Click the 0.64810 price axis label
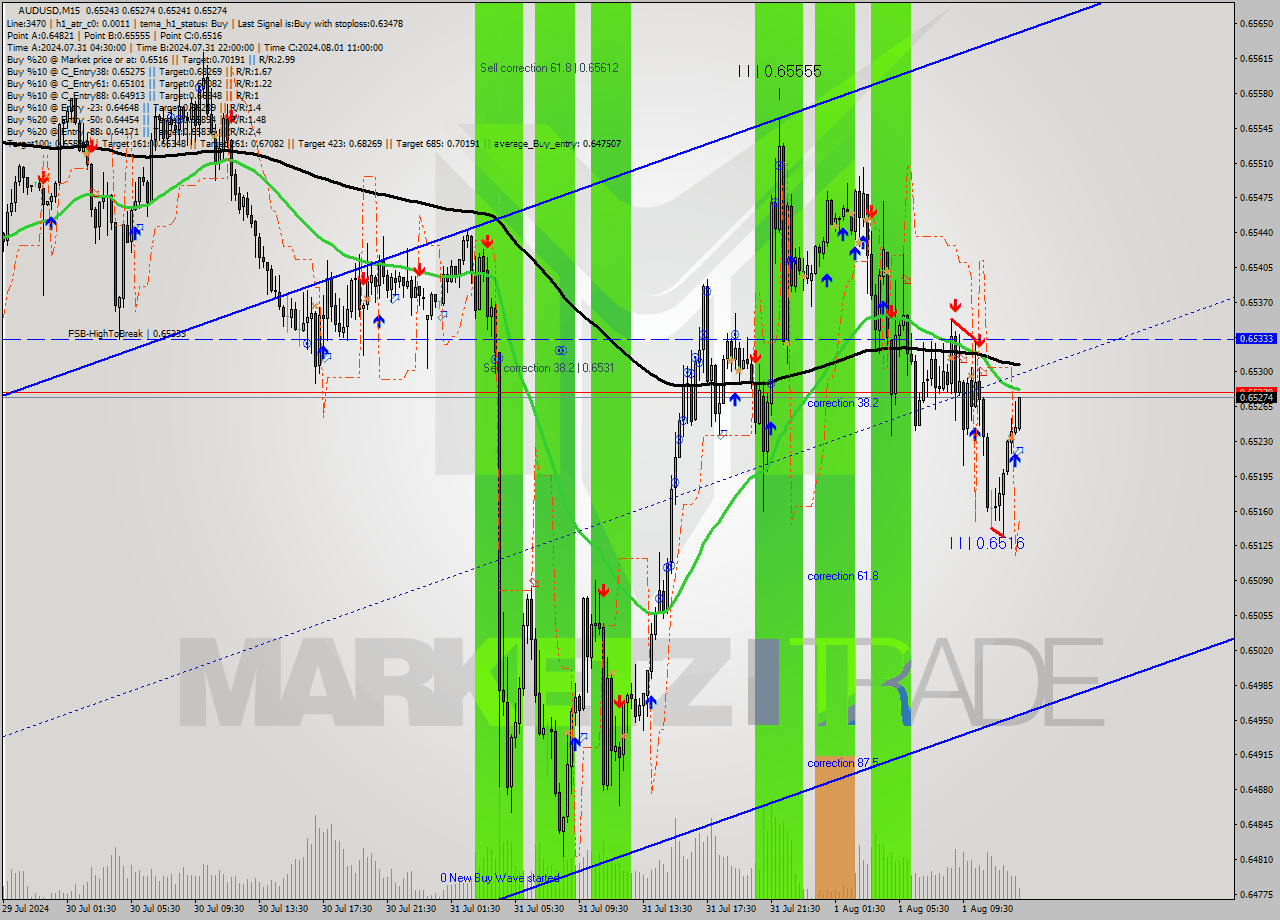Viewport: 1280px width, 920px height. 1256,859
